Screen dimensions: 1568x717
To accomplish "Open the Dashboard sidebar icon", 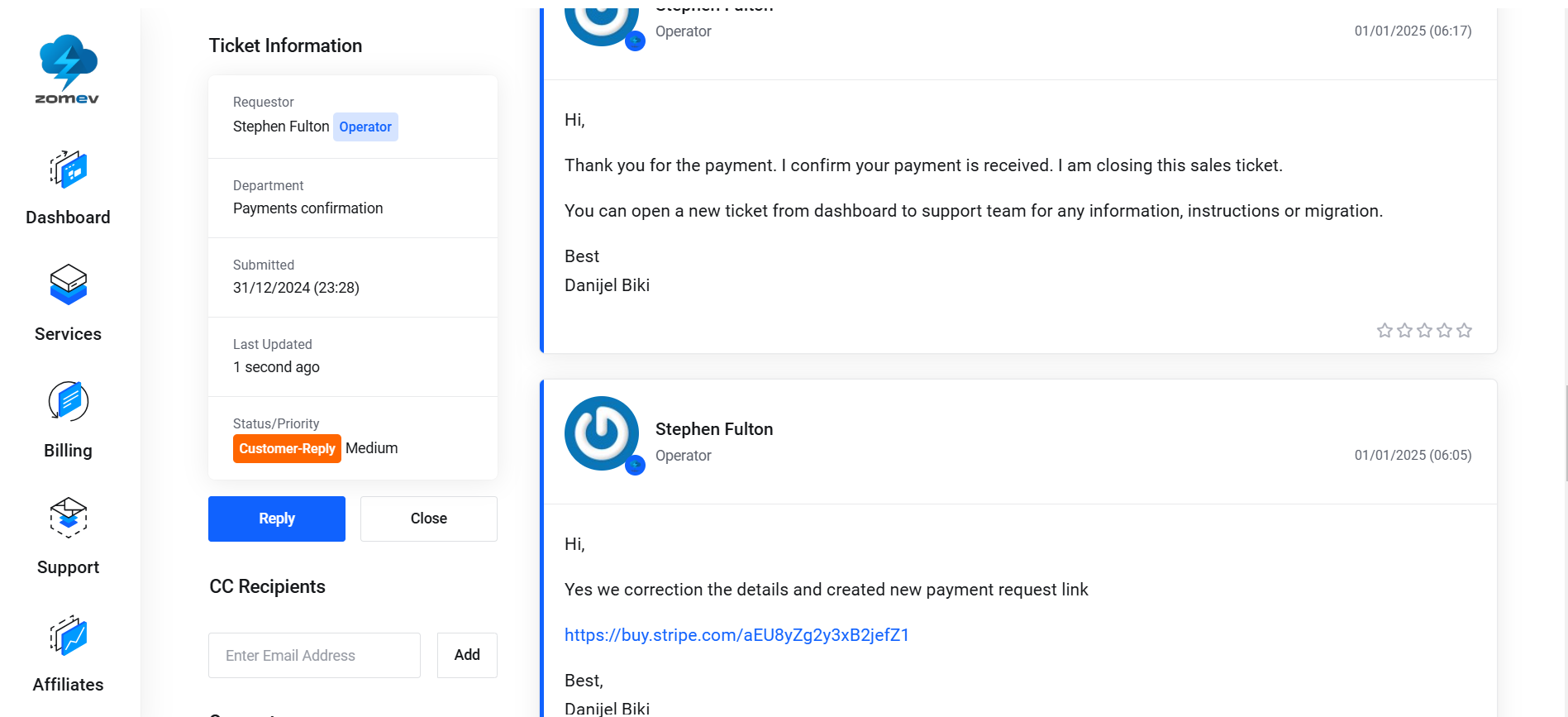I will pyautogui.click(x=68, y=170).
